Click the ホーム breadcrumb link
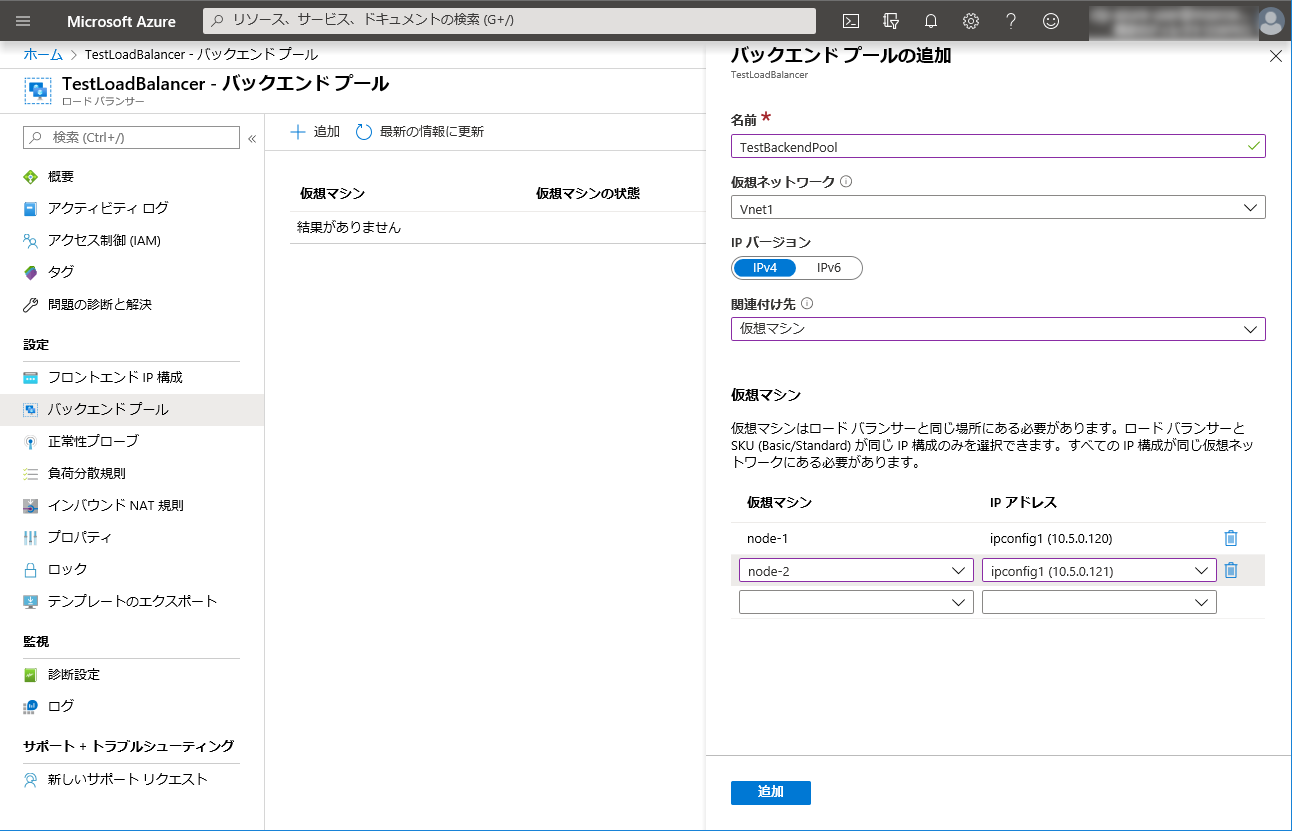 [x=43, y=54]
